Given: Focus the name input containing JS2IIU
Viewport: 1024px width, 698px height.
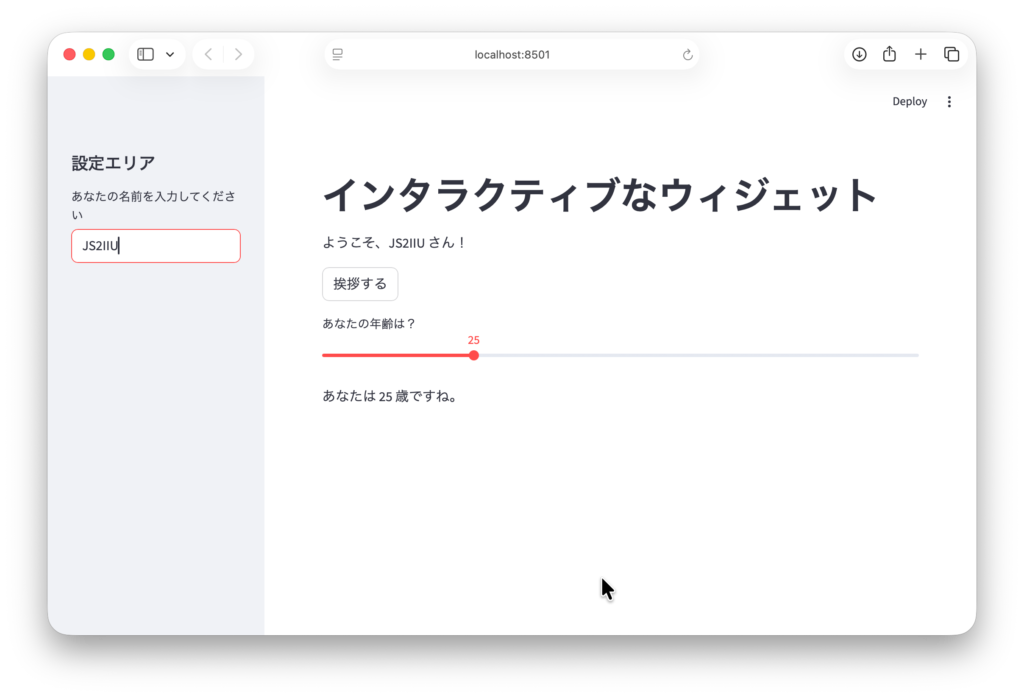Looking at the screenshot, I should [x=156, y=246].
